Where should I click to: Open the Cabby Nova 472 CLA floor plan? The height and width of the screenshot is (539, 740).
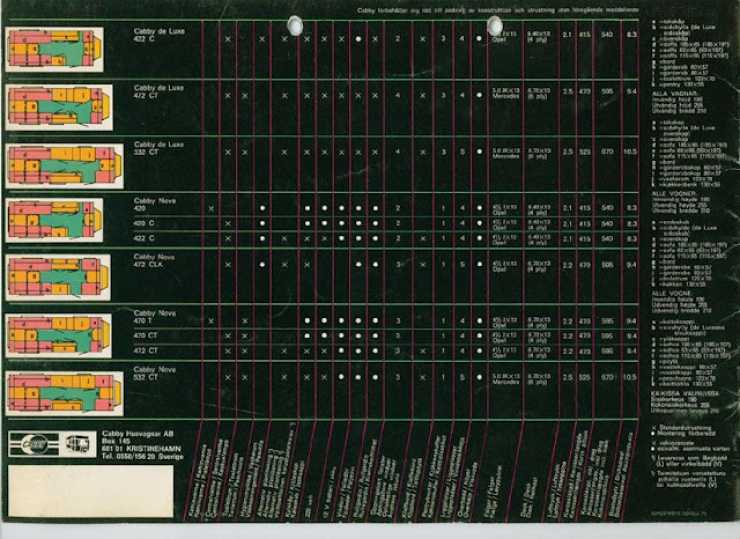[x=58, y=278]
